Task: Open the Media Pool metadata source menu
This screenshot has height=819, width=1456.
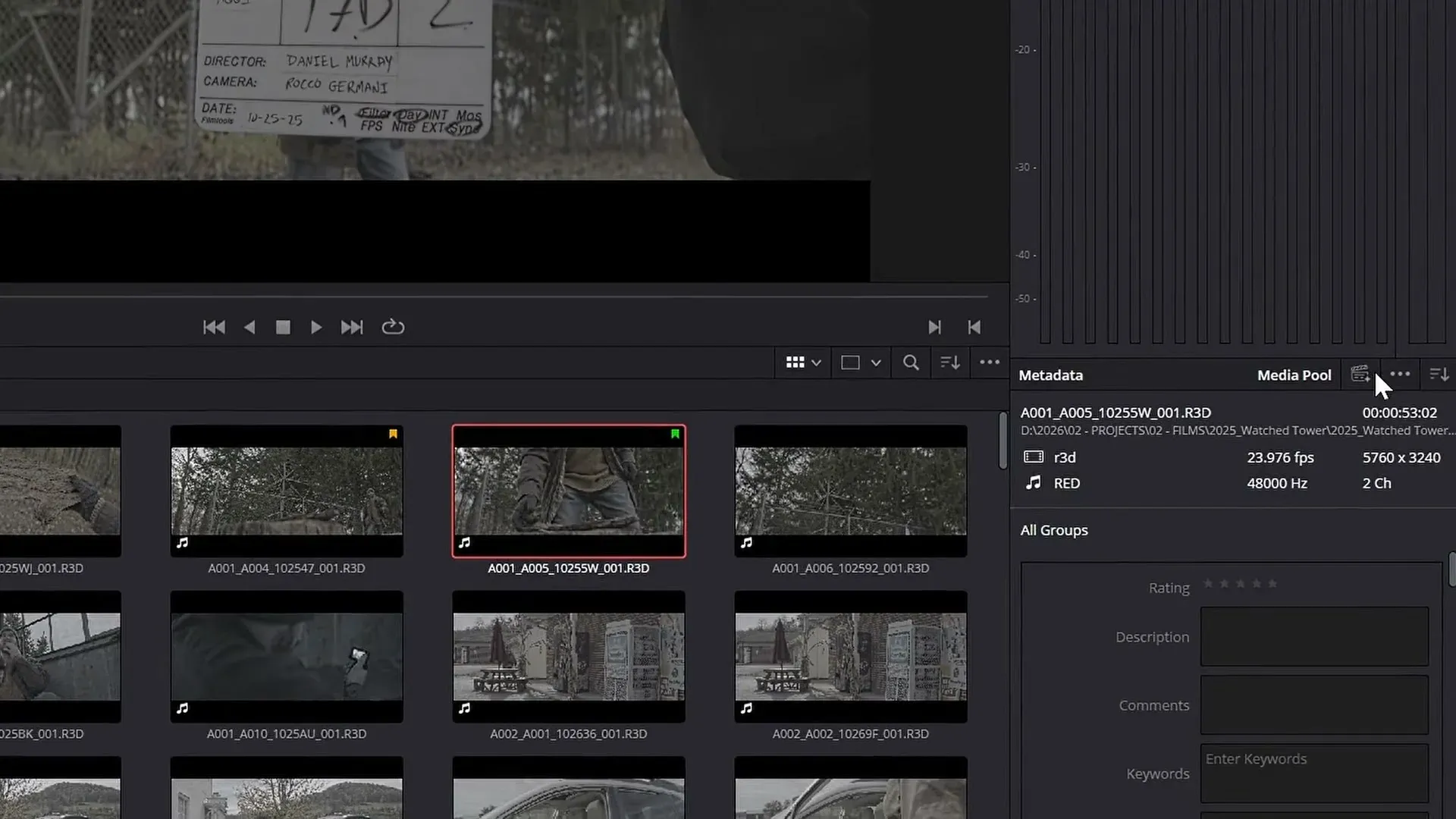Action: point(1294,375)
